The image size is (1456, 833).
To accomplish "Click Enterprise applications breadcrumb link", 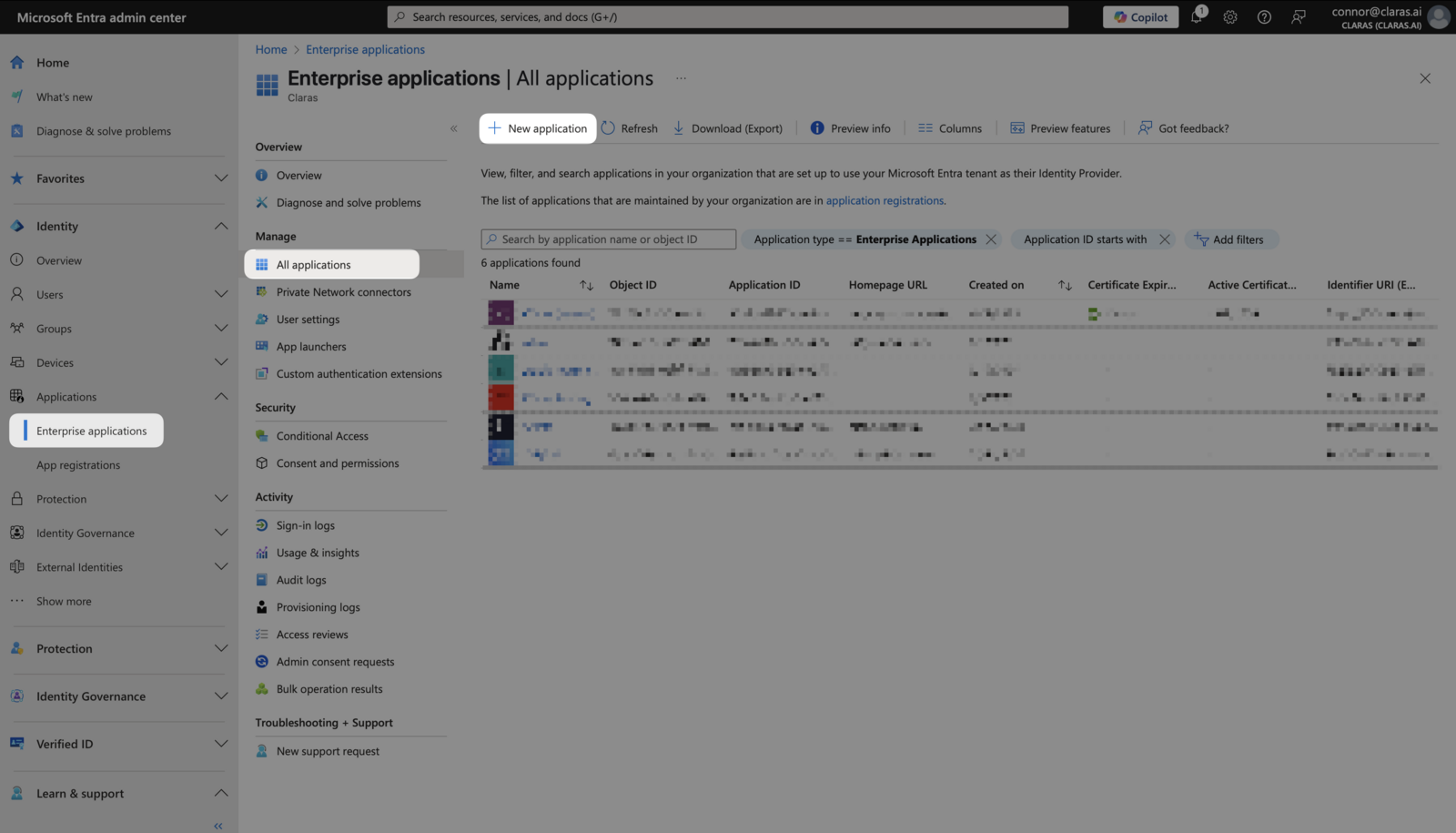I will pyautogui.click(x=365, y=49).
